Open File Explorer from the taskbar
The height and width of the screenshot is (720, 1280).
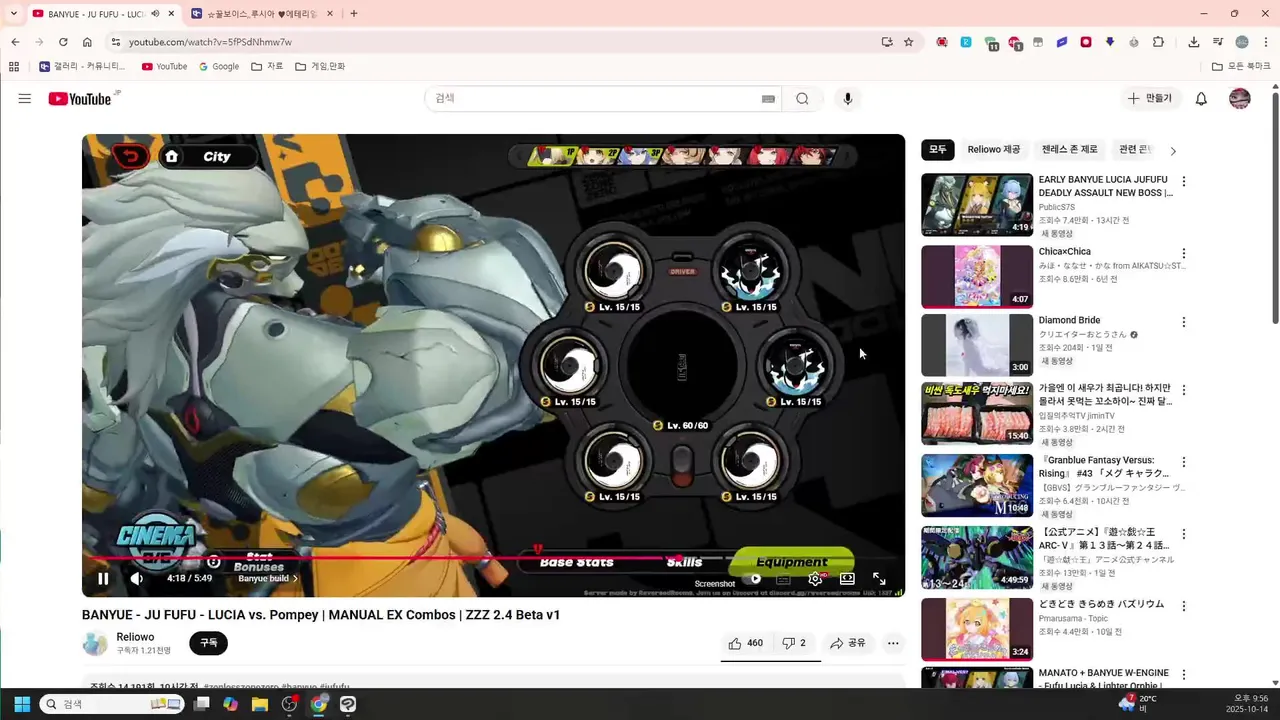(260, 704)
